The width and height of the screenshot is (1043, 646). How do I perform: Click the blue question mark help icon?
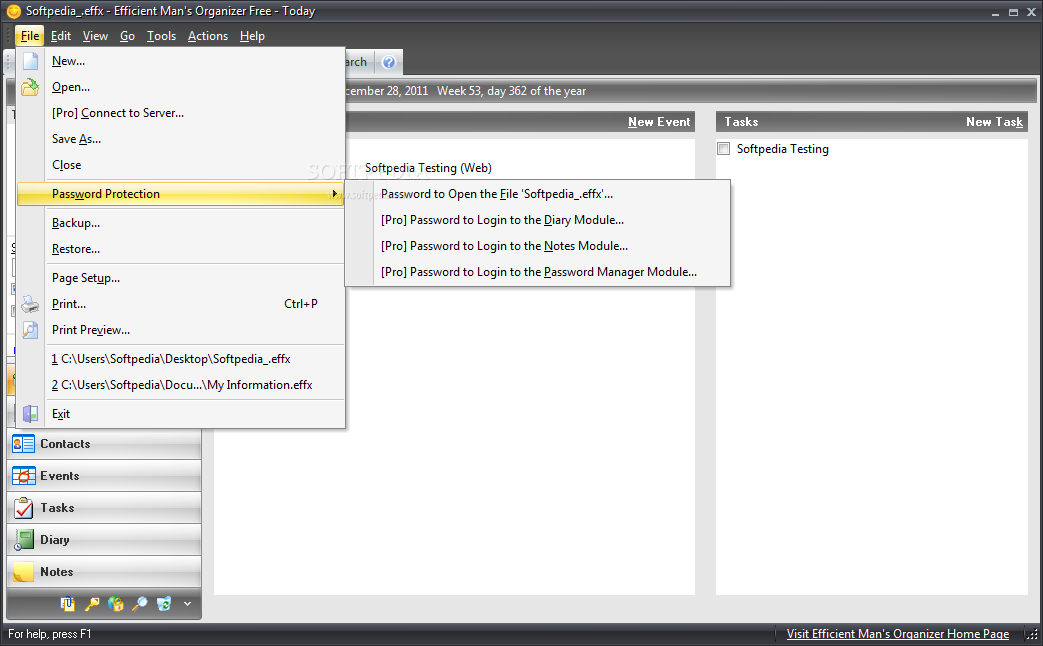click(389, 62)
